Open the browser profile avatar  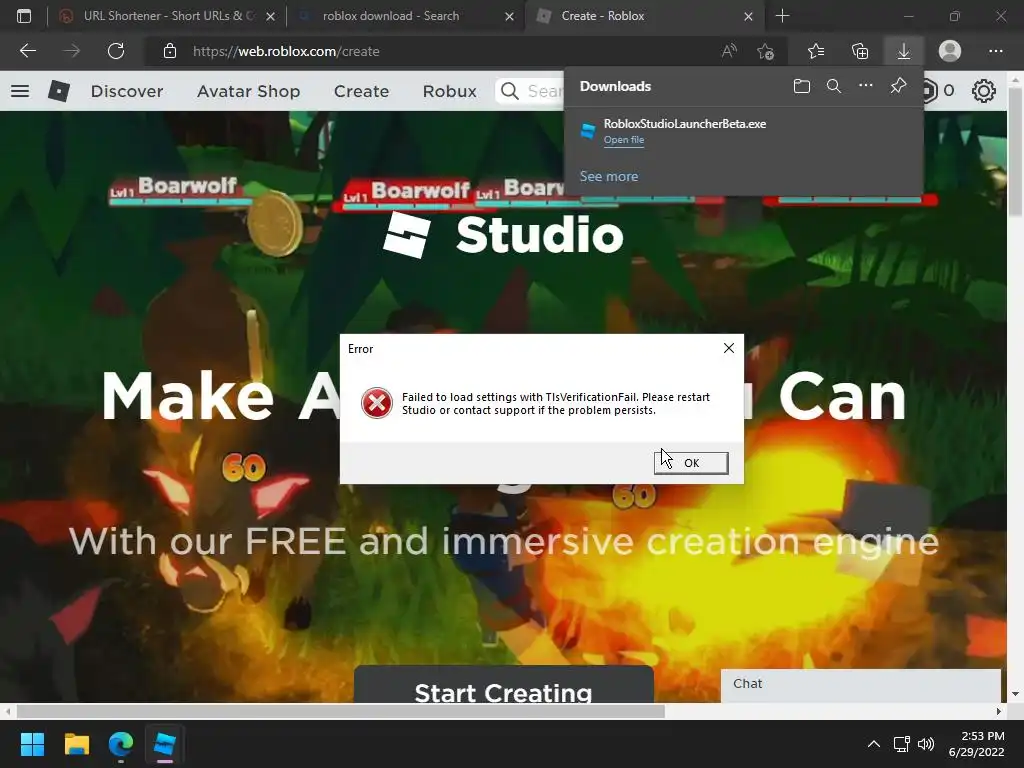point(950,51)
